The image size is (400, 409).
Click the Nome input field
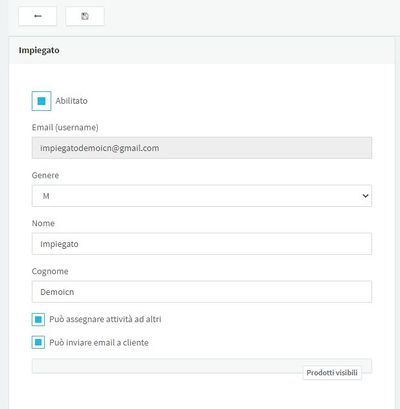point(202,244)
